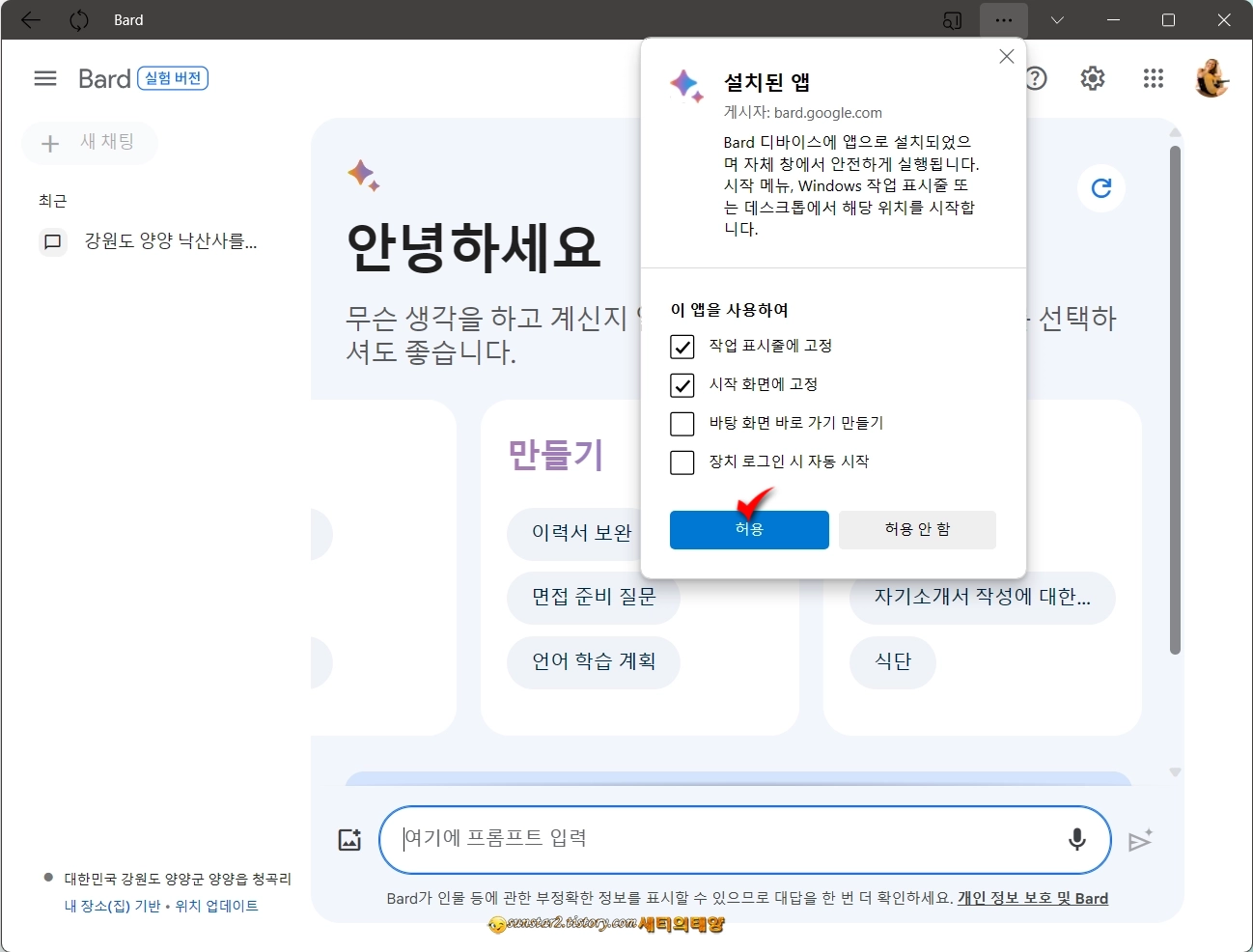Click the refresh suggestions circular icon

tap(1101, 188)
